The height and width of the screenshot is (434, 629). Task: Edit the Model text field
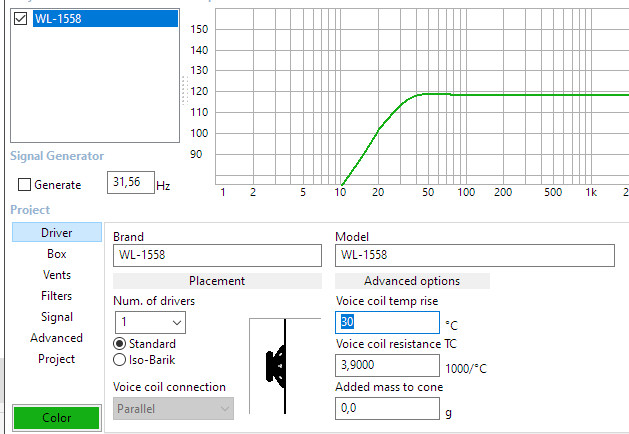[x=475, y=255]
